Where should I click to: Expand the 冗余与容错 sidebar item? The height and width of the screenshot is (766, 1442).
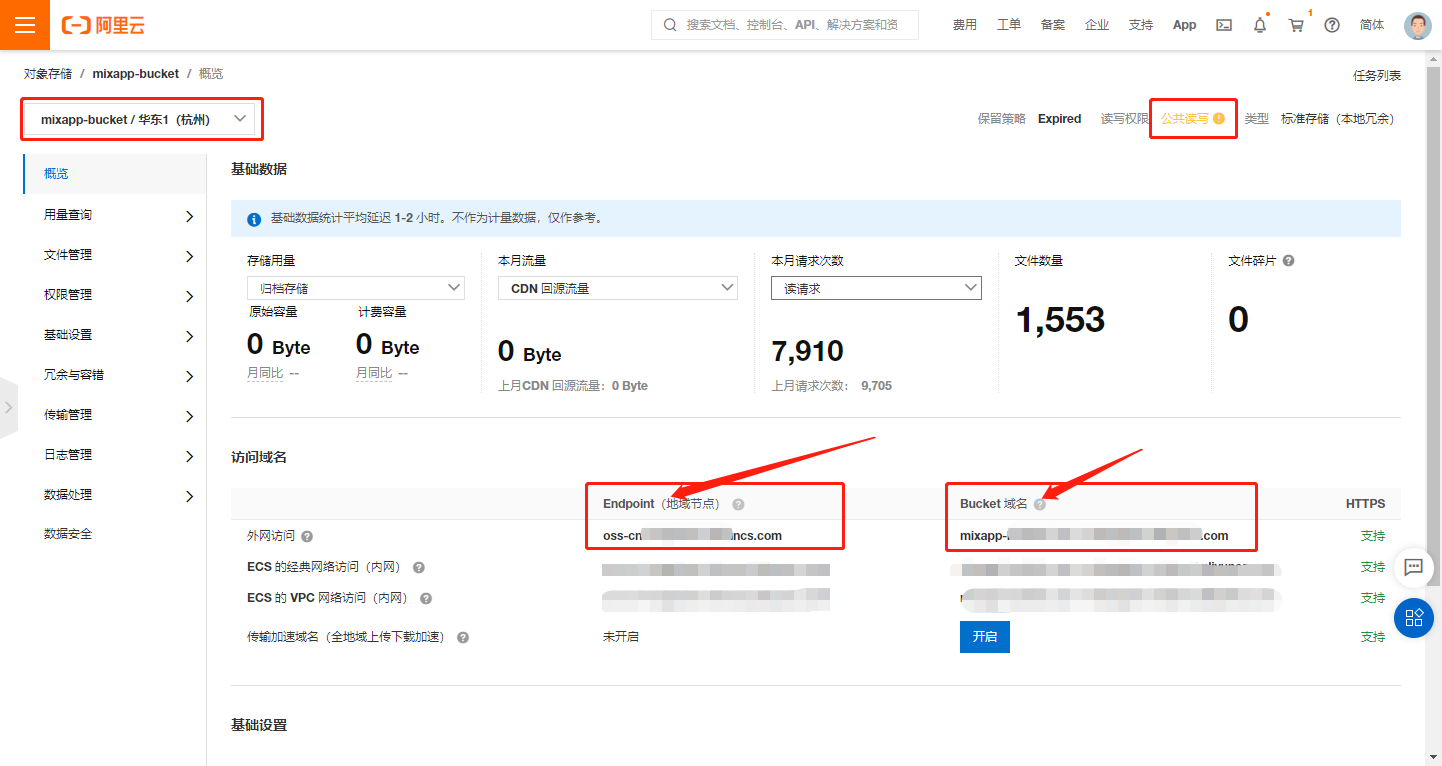[x=114, y=375]
